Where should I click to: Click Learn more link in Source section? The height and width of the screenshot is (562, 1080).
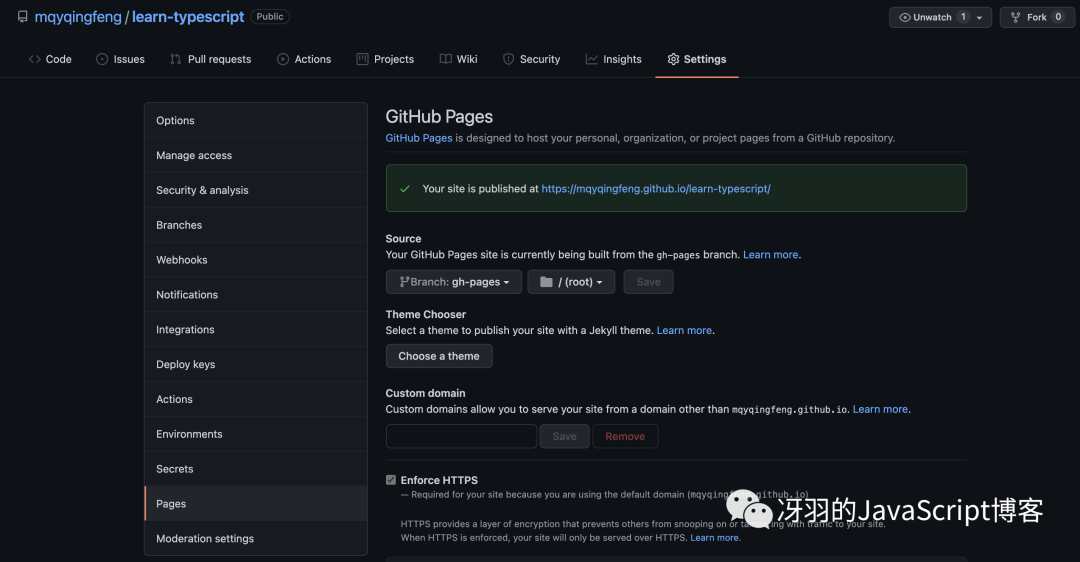pyautogui.click(x=770, y=255)
